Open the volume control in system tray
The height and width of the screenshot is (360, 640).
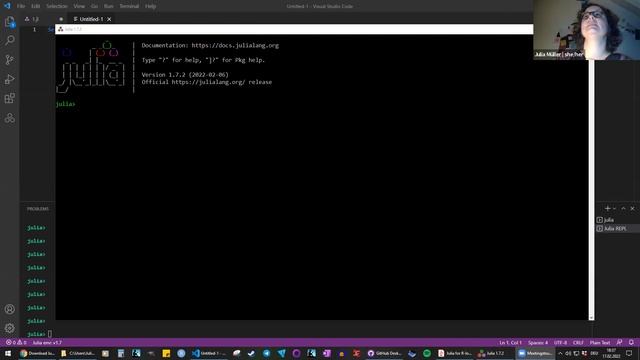click(568, 353)
